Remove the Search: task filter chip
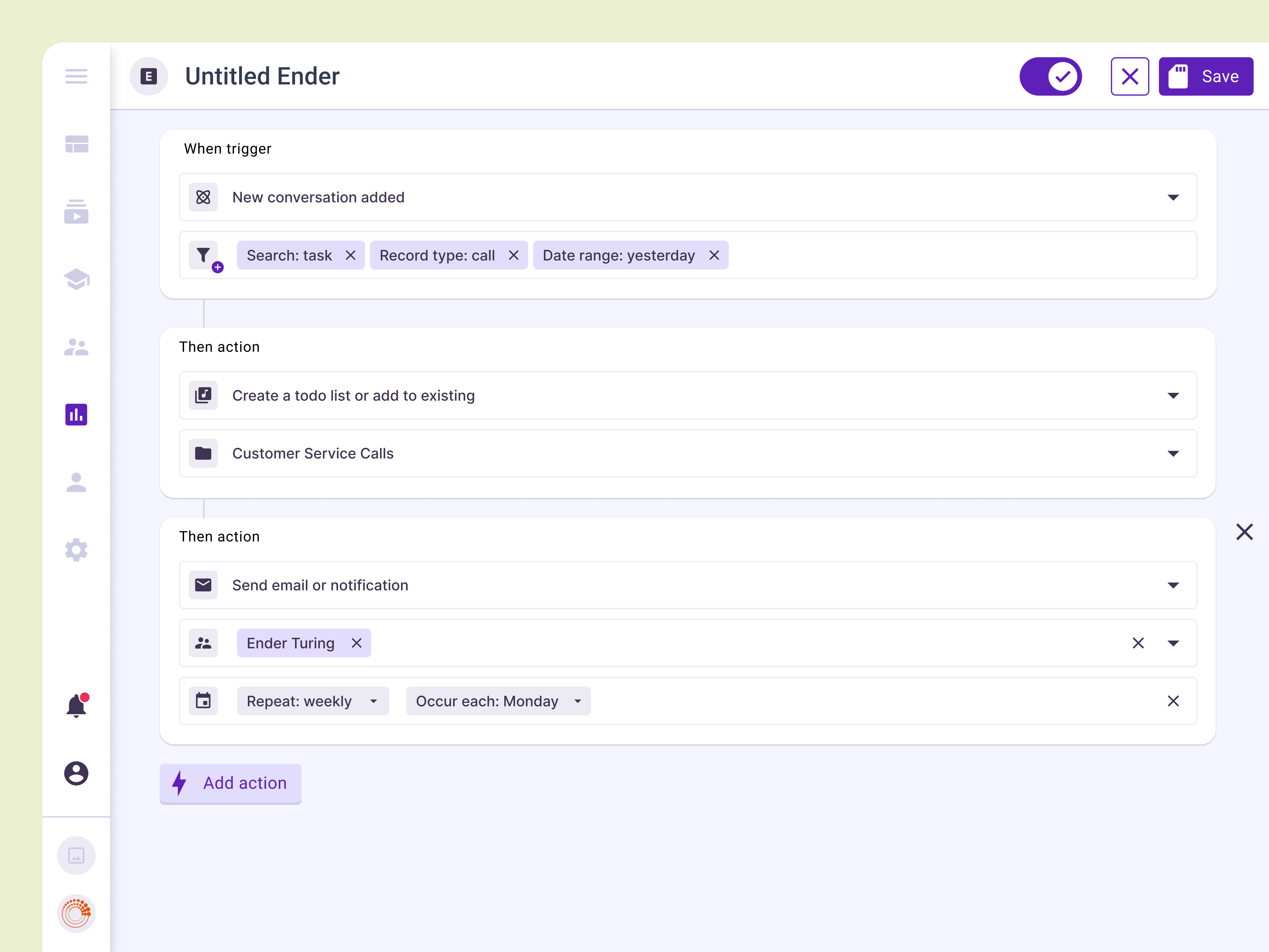Screen dimensions: 1269x952 [351, 255]
